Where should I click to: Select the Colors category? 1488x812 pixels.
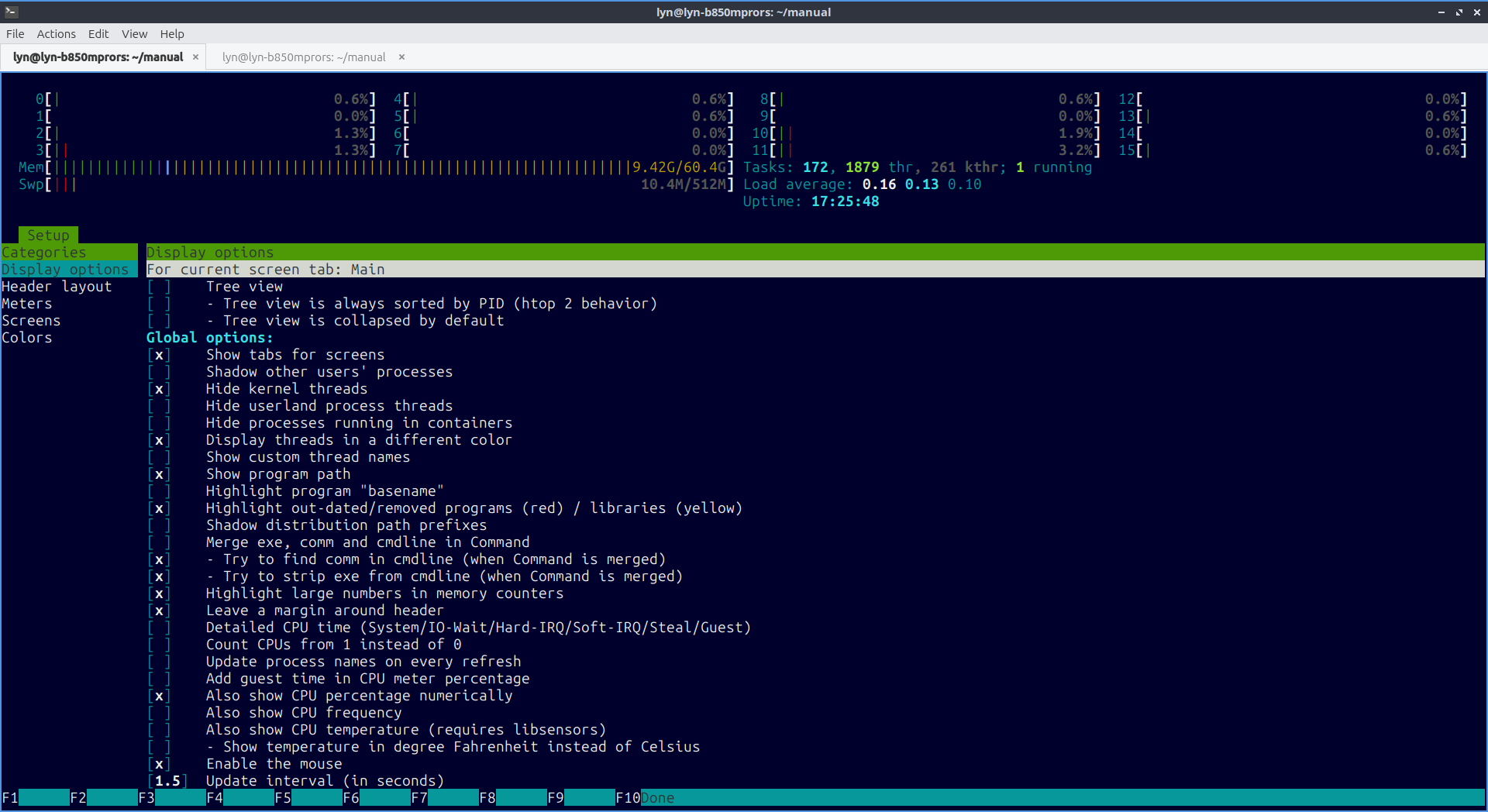click(27, 338)
